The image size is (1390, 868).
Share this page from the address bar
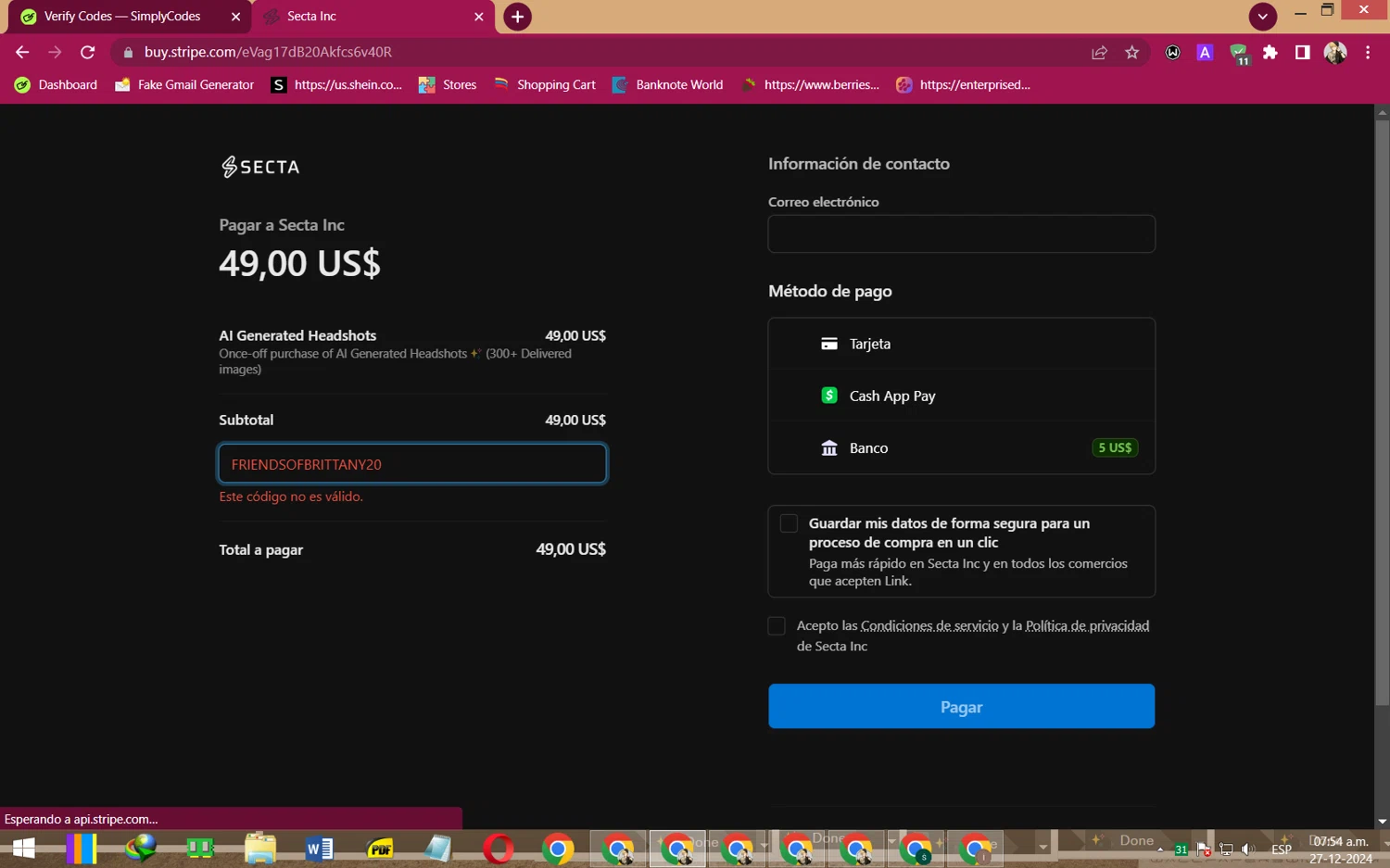point(1099,53)
